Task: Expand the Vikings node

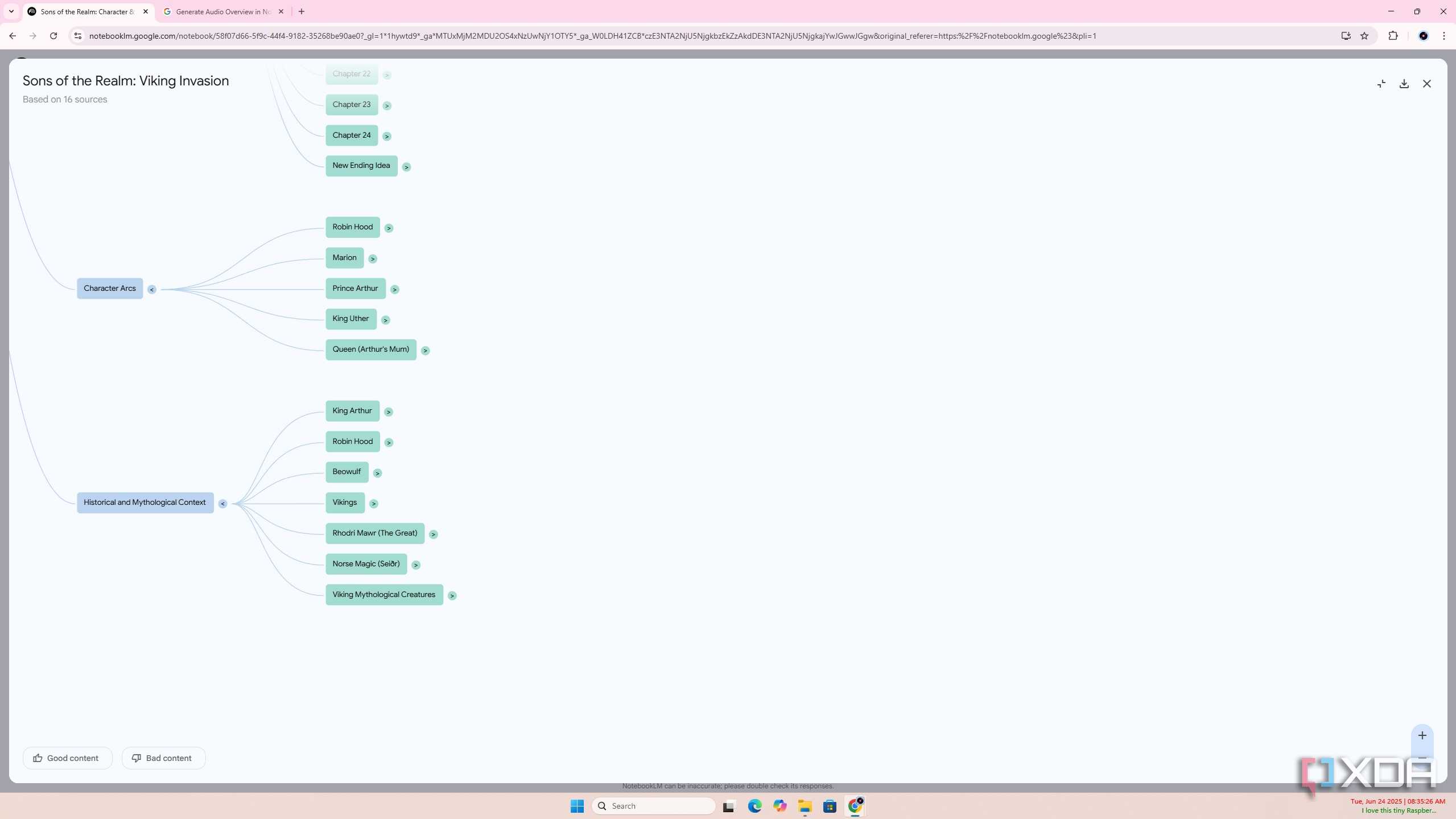Action: click(x=373, y=503)
